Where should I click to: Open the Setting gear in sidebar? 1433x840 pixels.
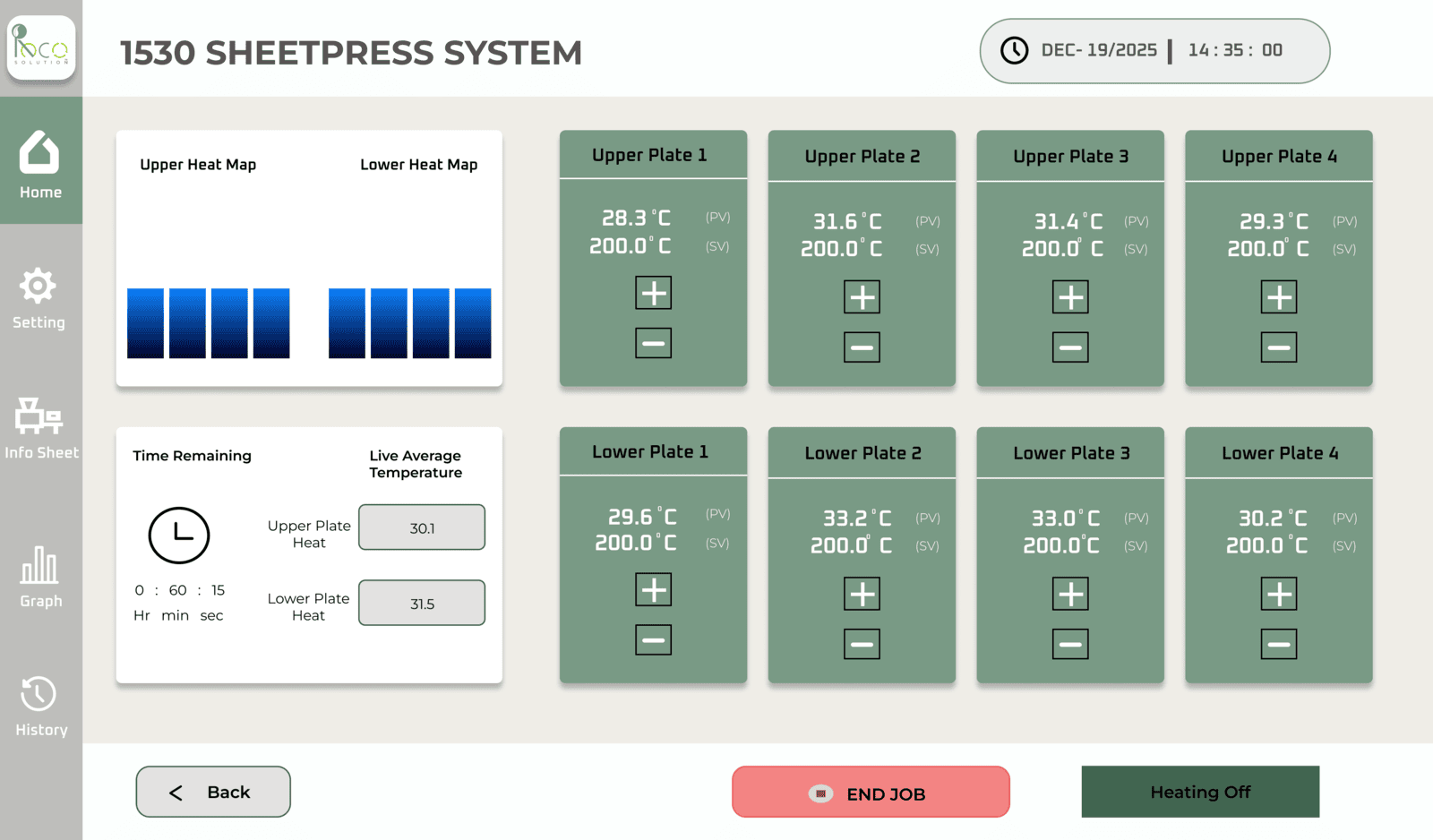39,297
